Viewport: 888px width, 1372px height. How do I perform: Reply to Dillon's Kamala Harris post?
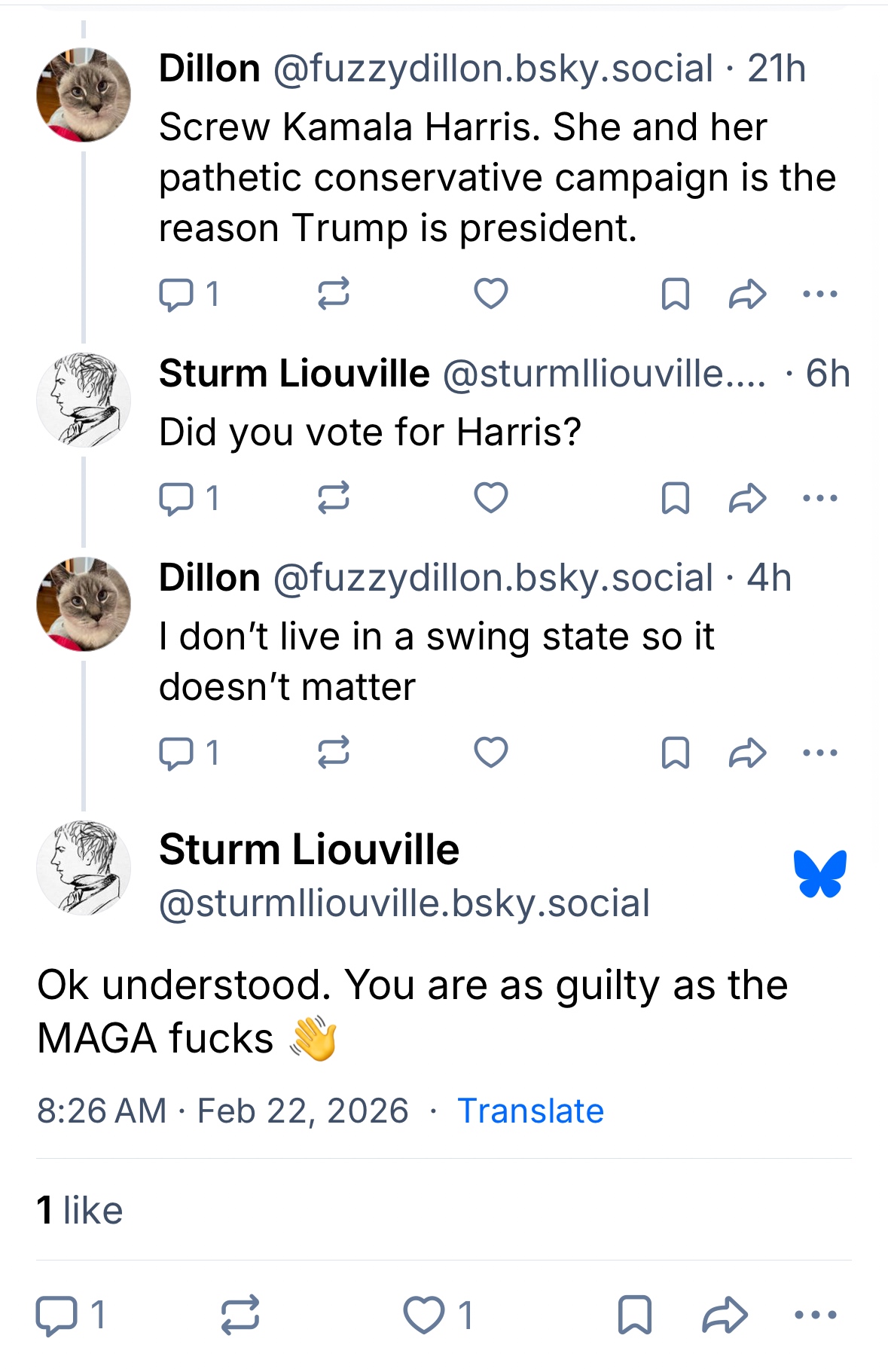(x=176, y=294)
